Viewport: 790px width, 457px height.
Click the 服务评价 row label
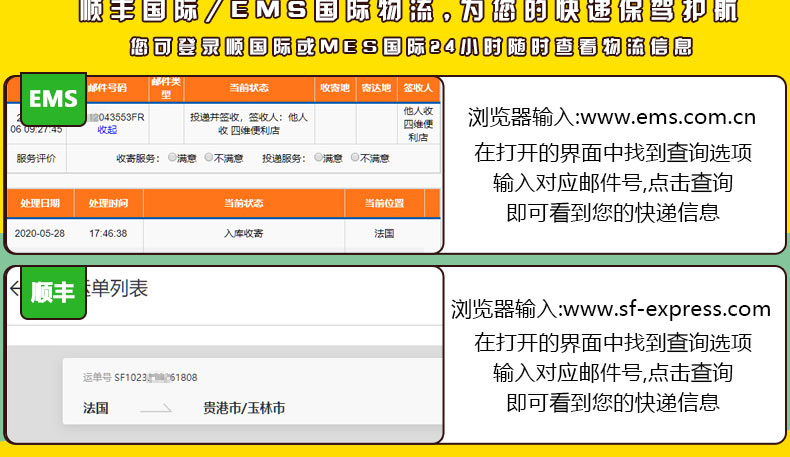[x=36, y=158]
